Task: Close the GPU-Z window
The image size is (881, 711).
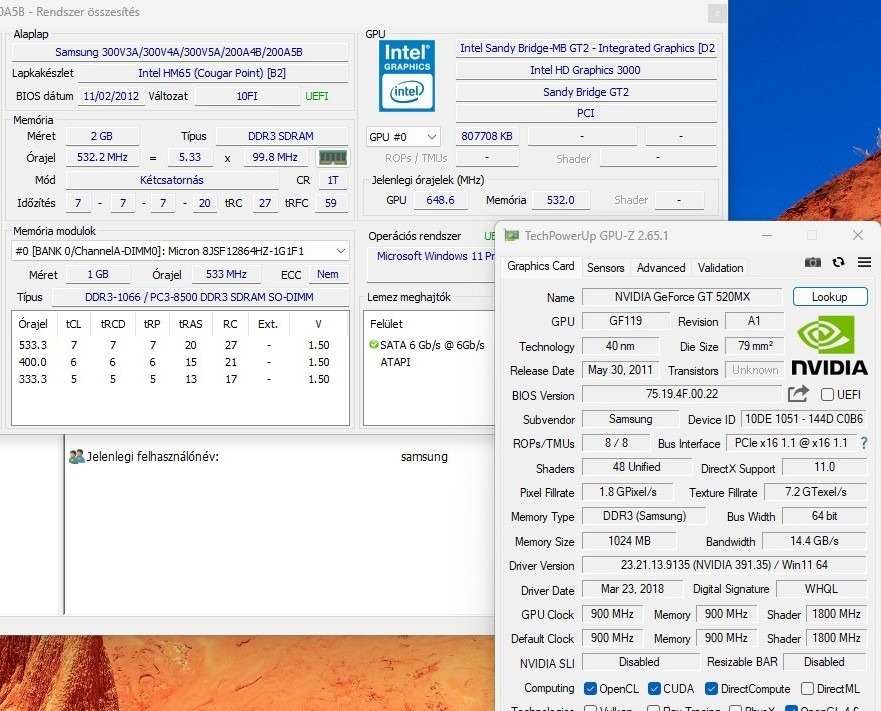Action: 857,236
